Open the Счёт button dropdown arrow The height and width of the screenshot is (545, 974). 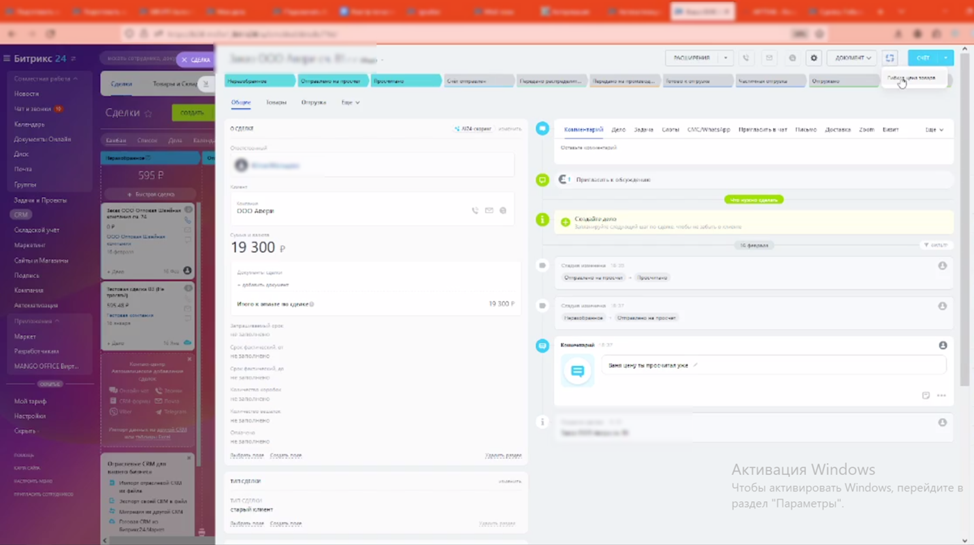[x=945, y=58]
